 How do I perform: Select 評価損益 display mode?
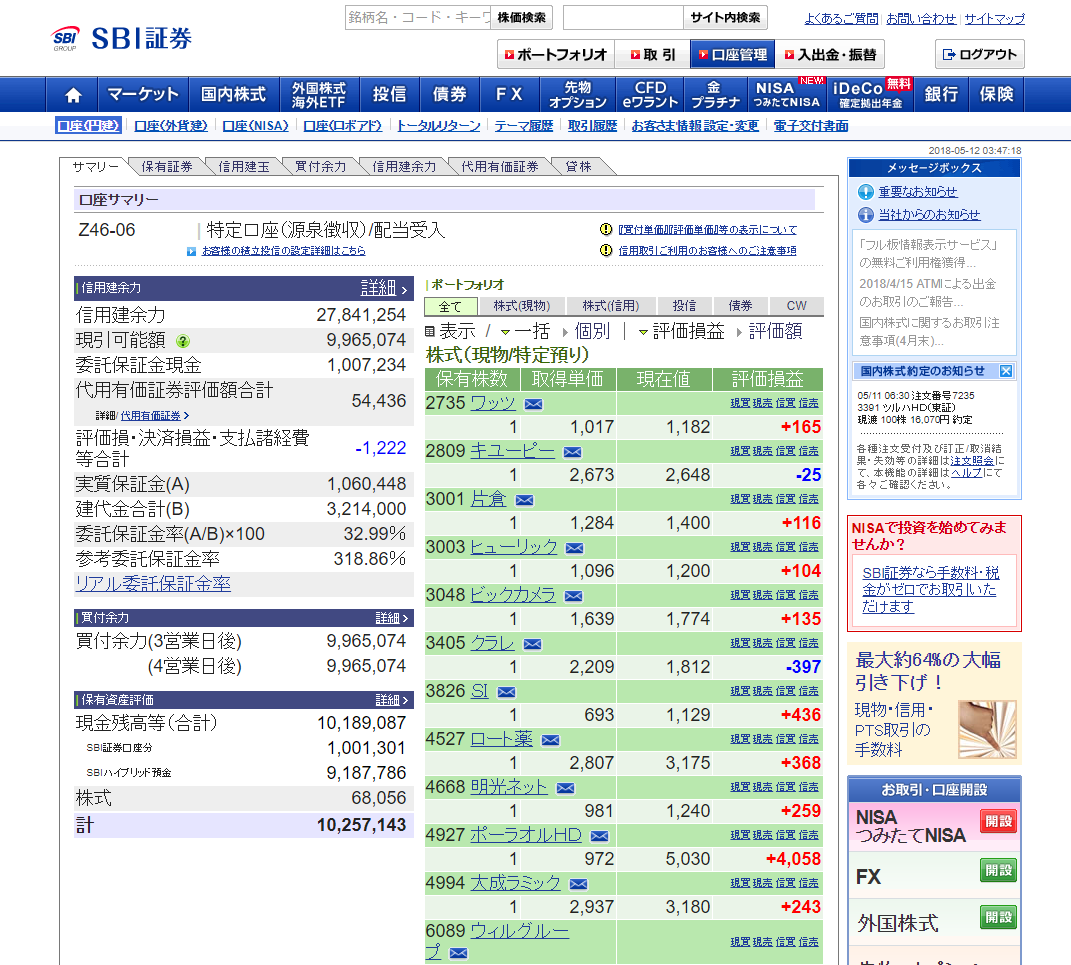[682, 331]
